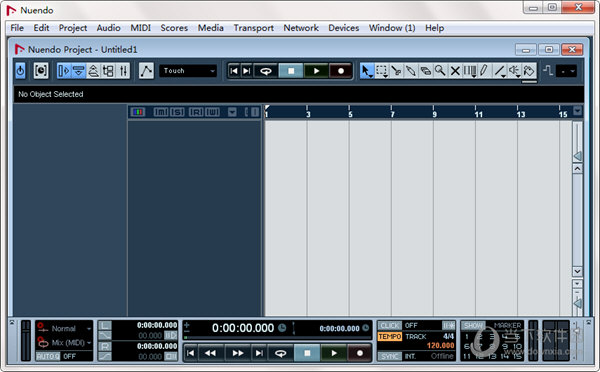Toggle Show Inspector button
The image size is (600, 372).
64,71
